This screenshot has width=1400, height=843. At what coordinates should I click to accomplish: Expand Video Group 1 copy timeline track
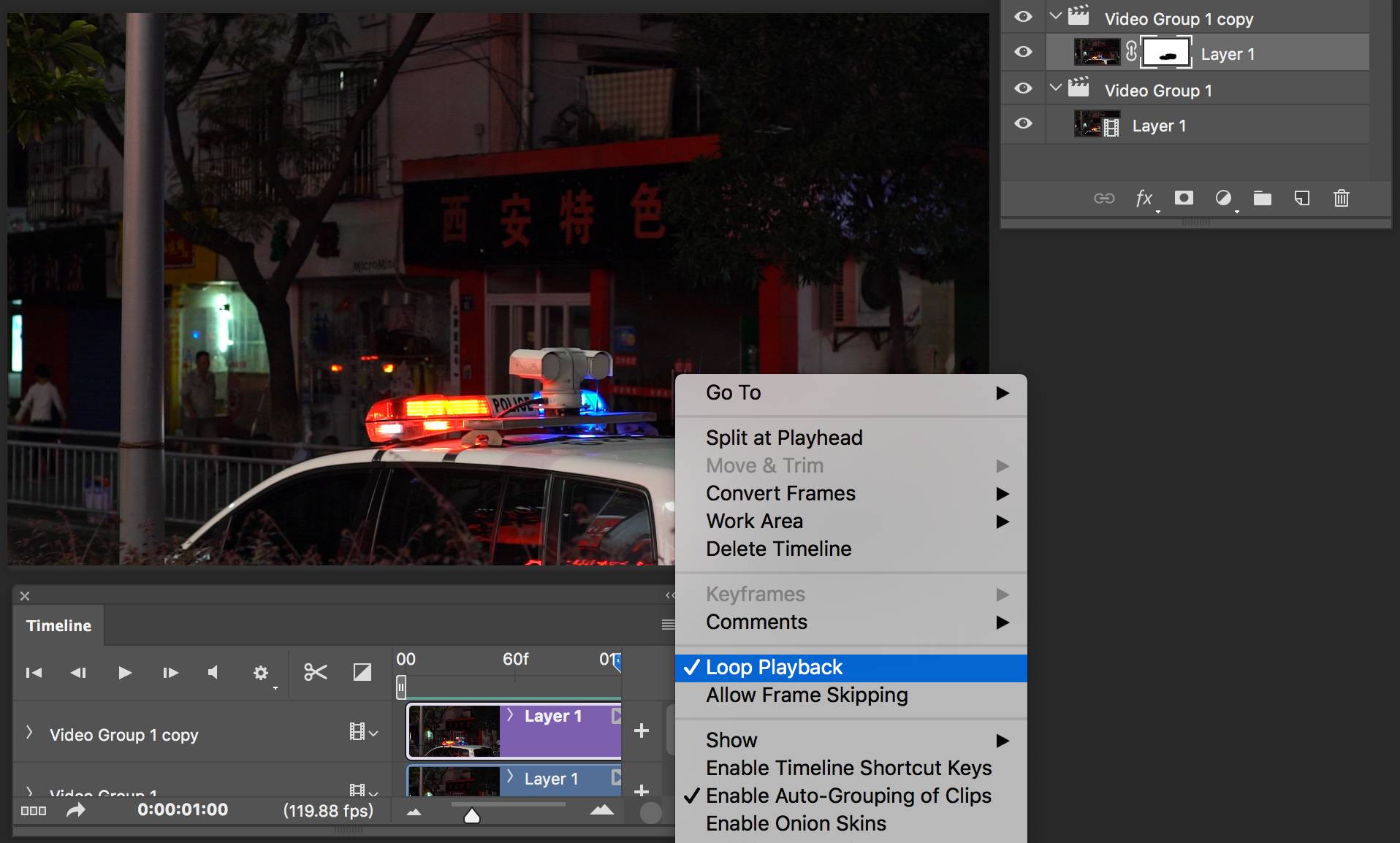point(29,733)
